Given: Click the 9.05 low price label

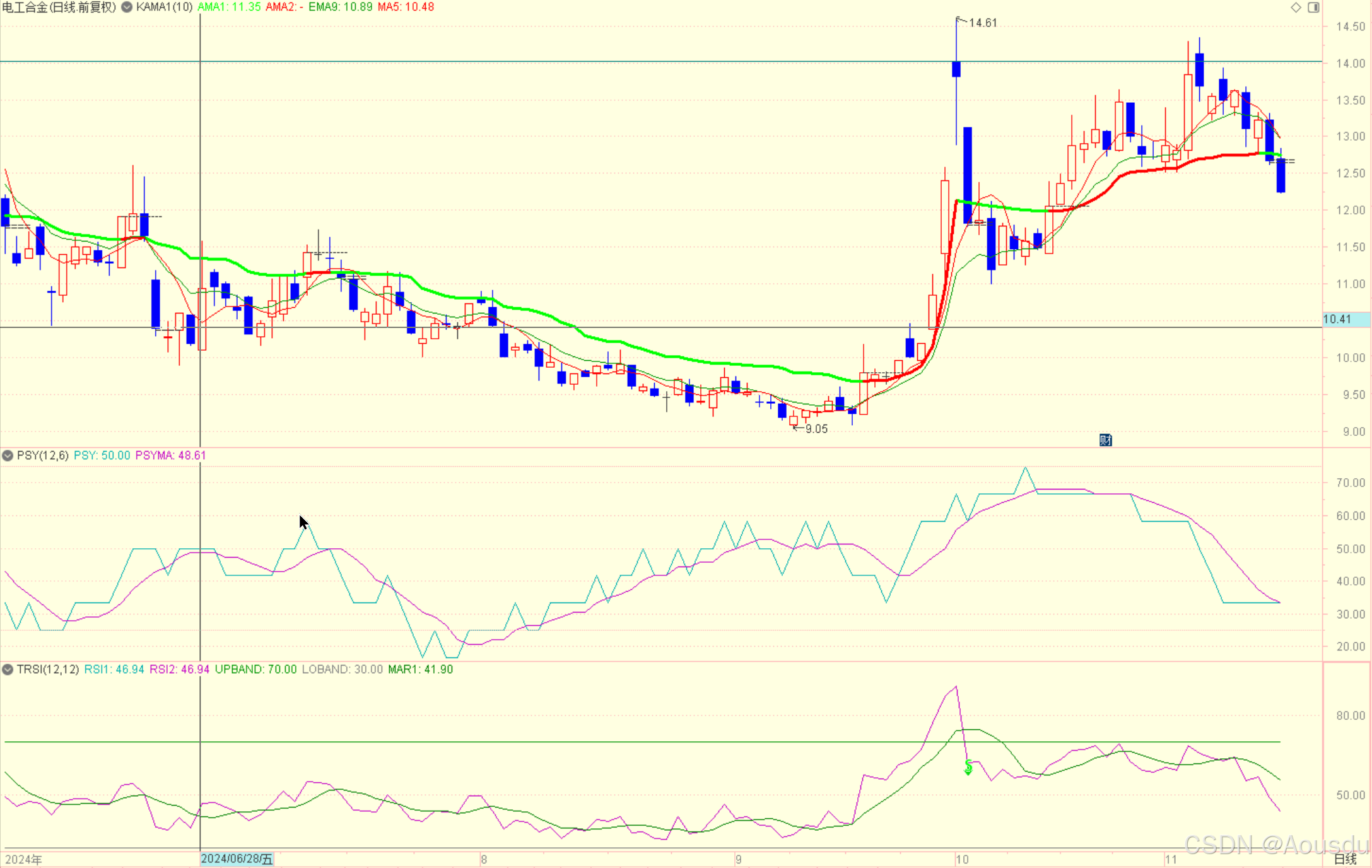Looking at the screenshot, I should [816, 429].
